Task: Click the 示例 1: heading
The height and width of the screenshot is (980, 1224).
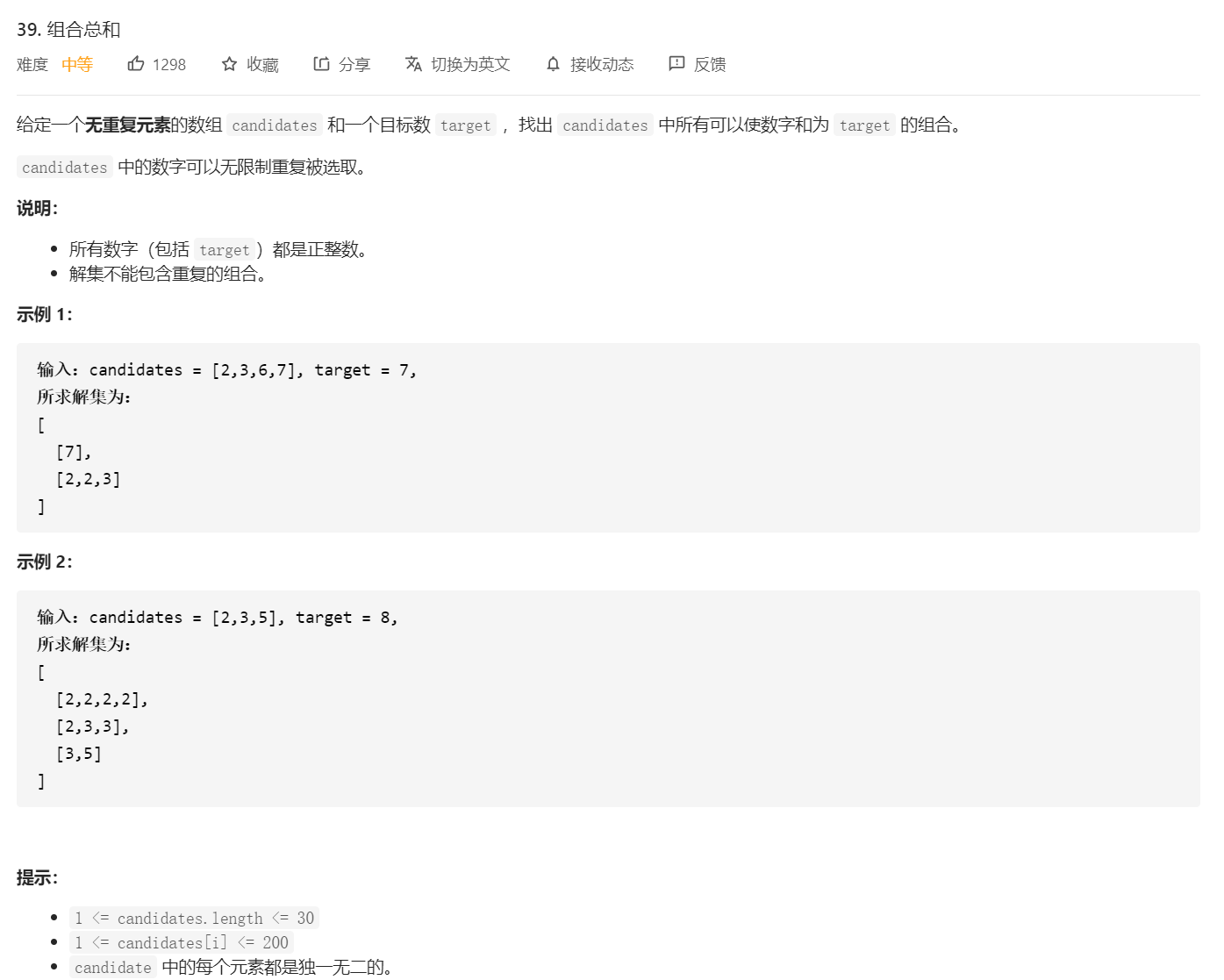Action: tap(45, 314)
